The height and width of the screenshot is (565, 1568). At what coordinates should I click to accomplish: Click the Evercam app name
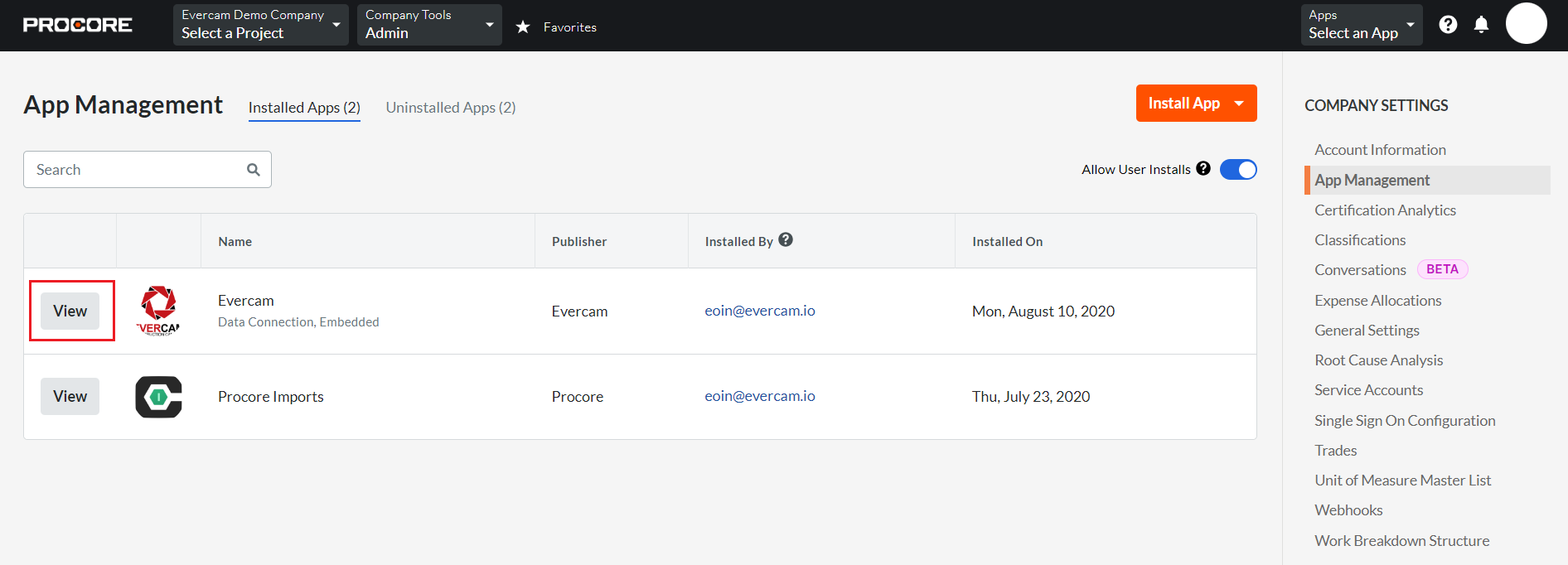point(246,301)
